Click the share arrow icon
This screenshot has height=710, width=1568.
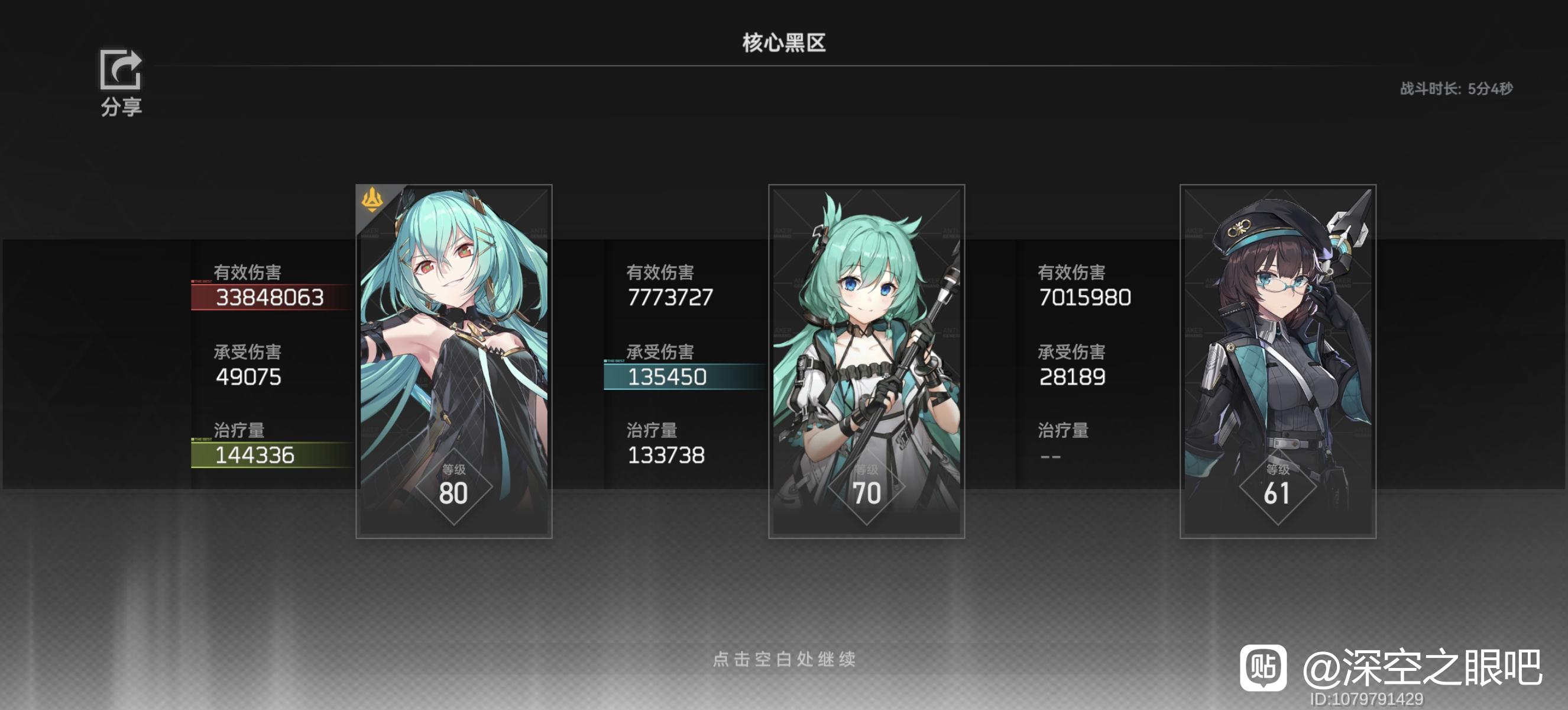pyautogui.click(x=121, y=69)
